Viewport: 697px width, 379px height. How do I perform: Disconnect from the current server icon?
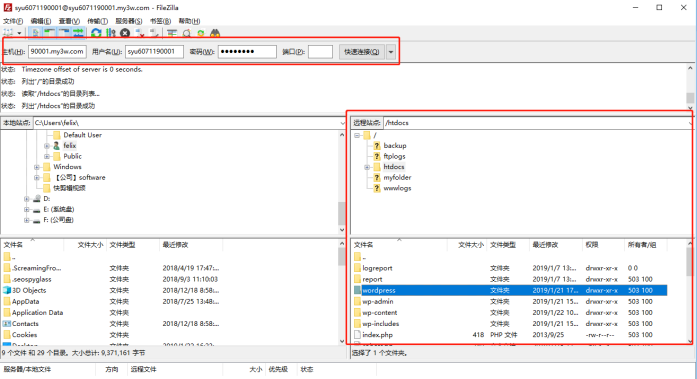(x=140, y=33)
